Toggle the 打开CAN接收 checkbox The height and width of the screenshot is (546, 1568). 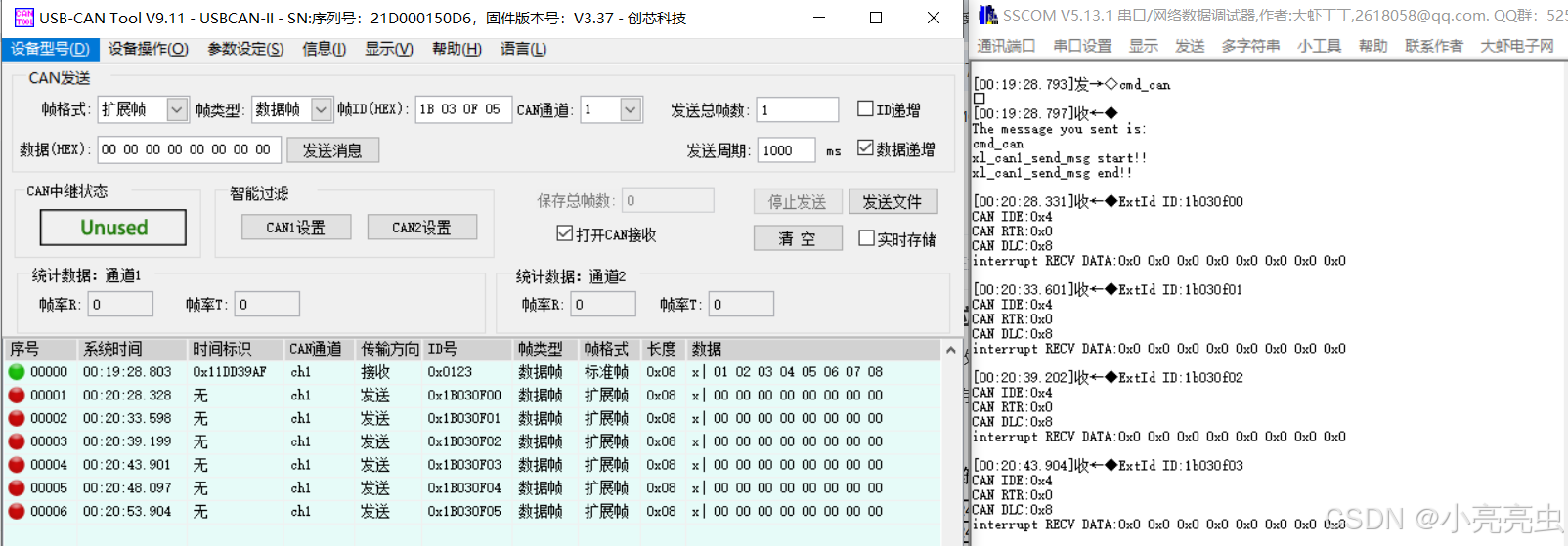[564, 233]
